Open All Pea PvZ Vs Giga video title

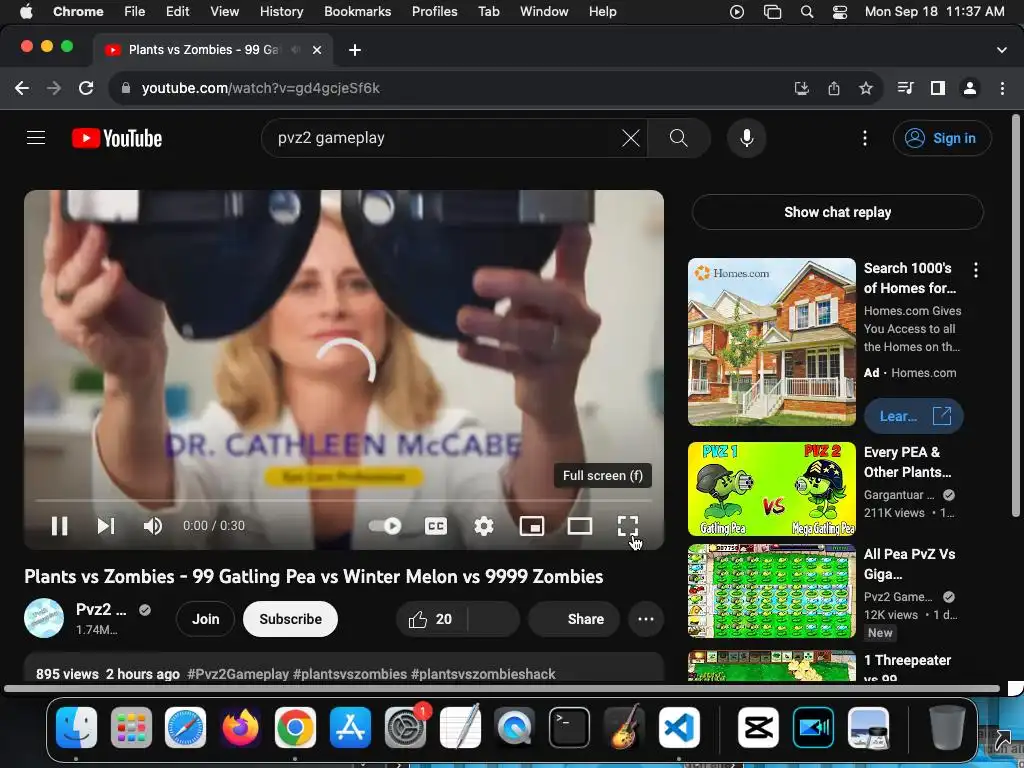click(x=909, y=564)
